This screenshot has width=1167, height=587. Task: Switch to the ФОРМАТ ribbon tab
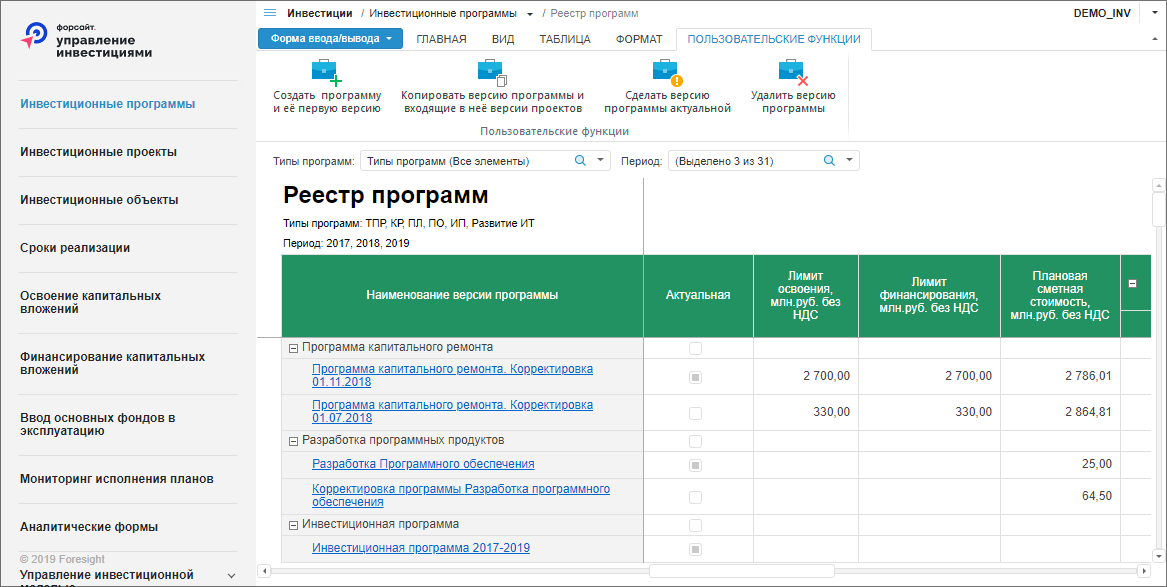[640, 39]
